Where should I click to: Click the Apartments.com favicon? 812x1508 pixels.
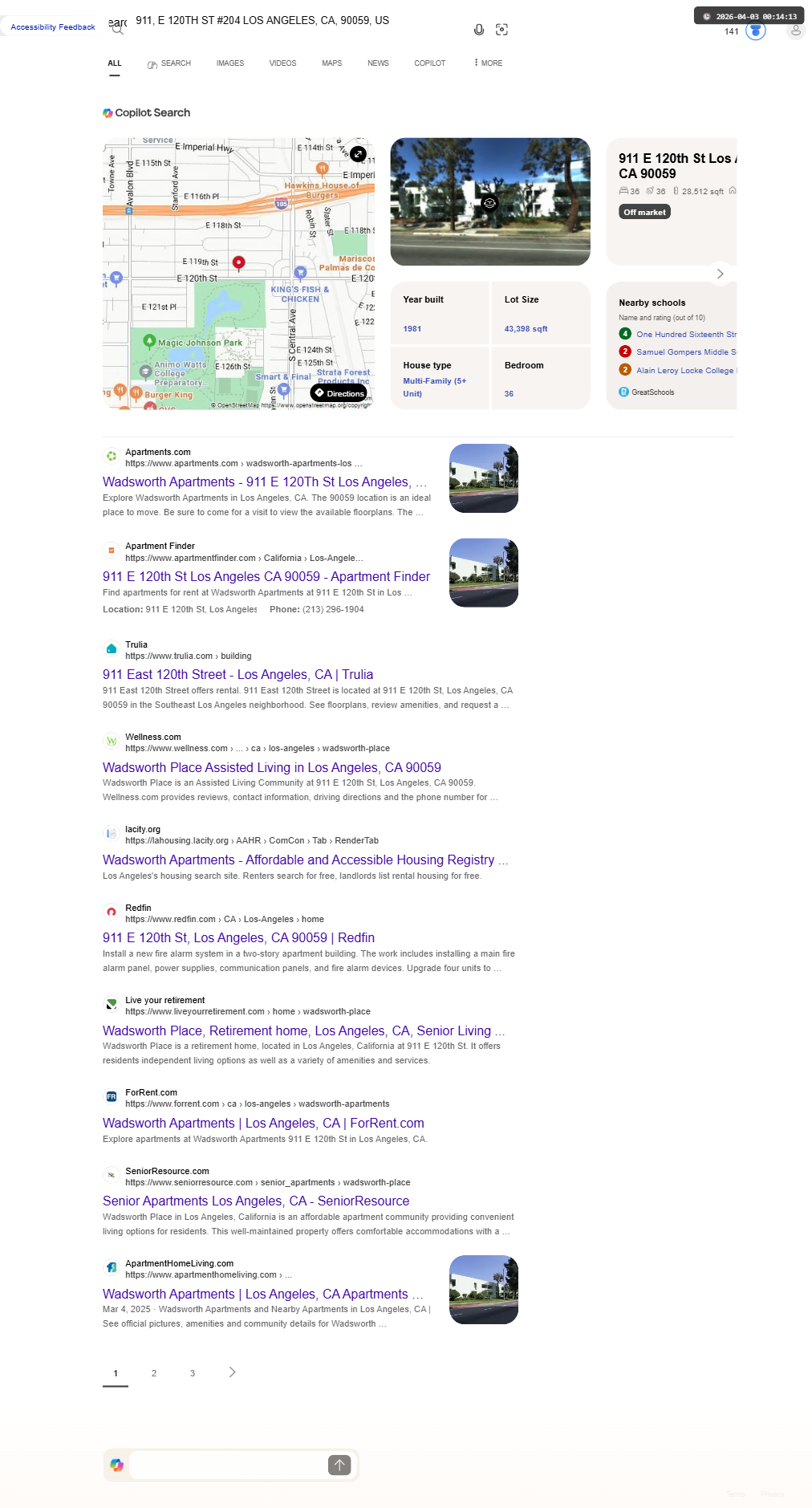(112, 457)
